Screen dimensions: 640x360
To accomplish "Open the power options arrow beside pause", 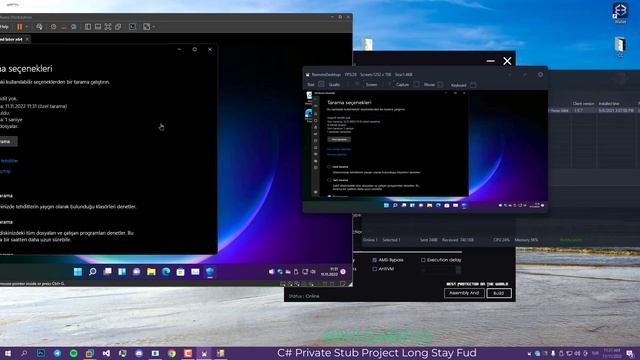I will click(27, 27).
